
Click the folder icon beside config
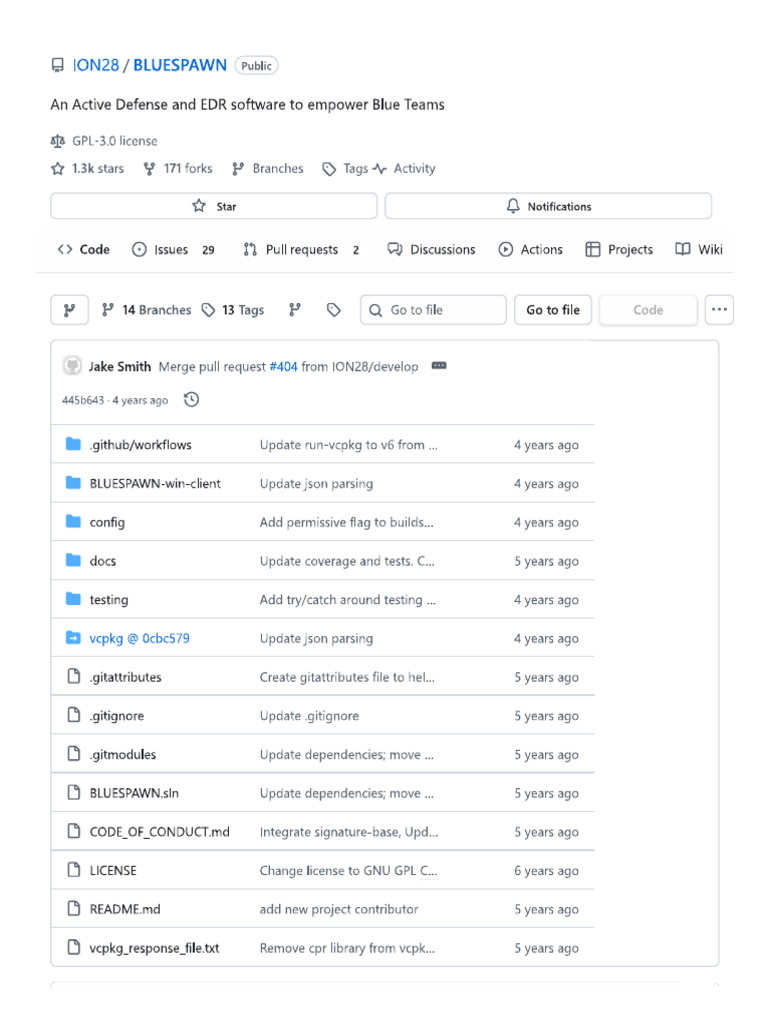pyautogui.click(x=73, y=522)
